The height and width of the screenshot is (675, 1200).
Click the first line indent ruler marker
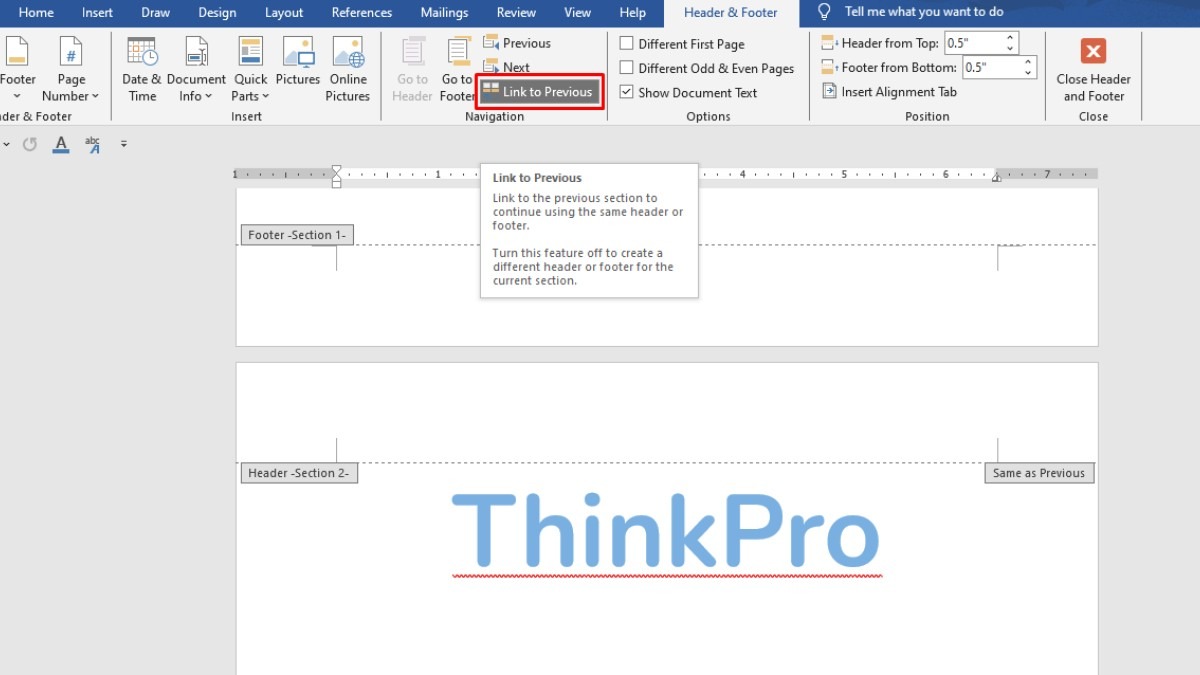pyautogui.click(x=336, y=169)
